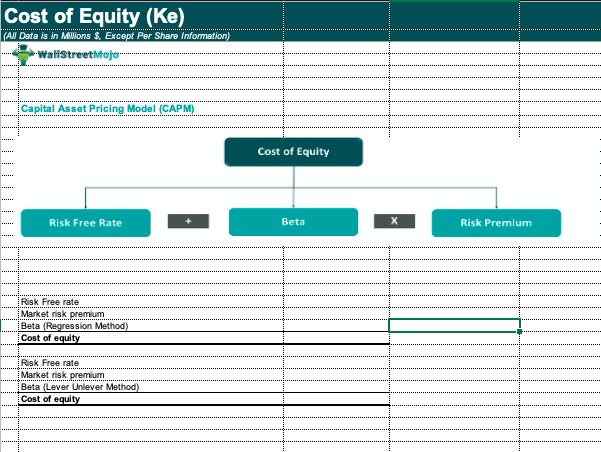Select the first 'Risk Free rate' label
Screen dimensions: 601x452
[50, 302]
